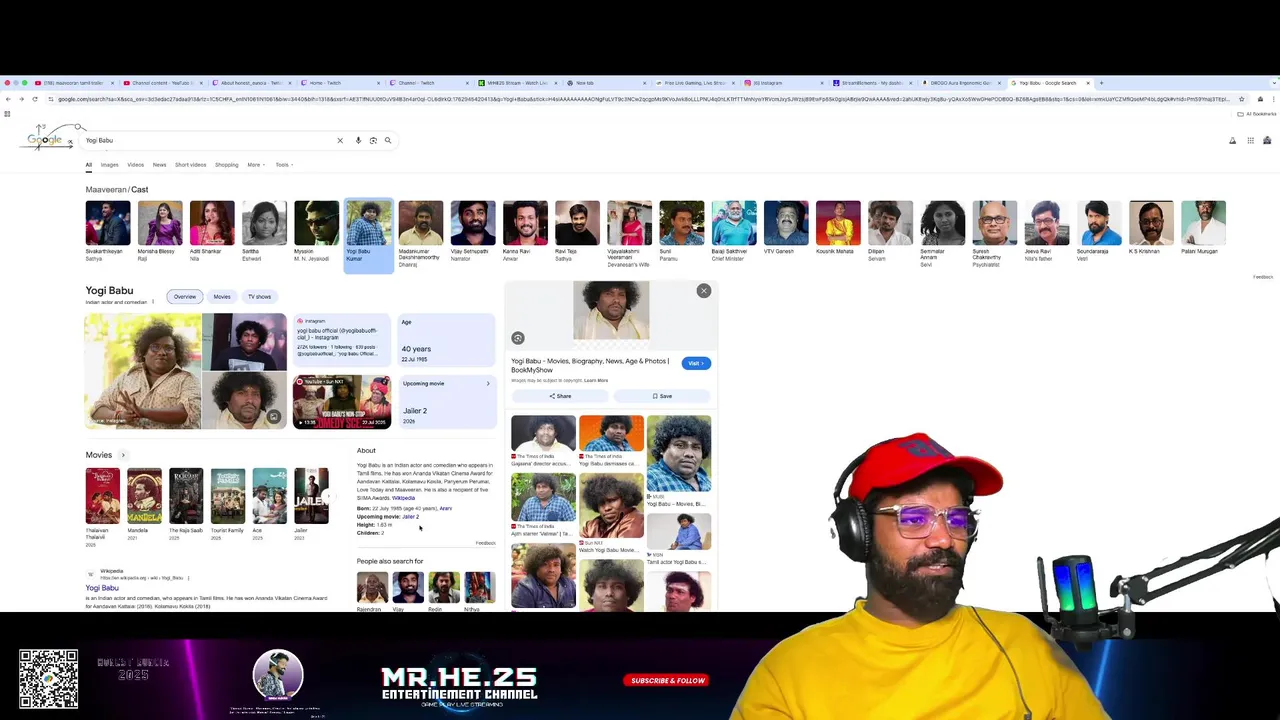Switch to the Shopping tab
This screenshot has width=1280, height=720.
(x=226, y=165)
